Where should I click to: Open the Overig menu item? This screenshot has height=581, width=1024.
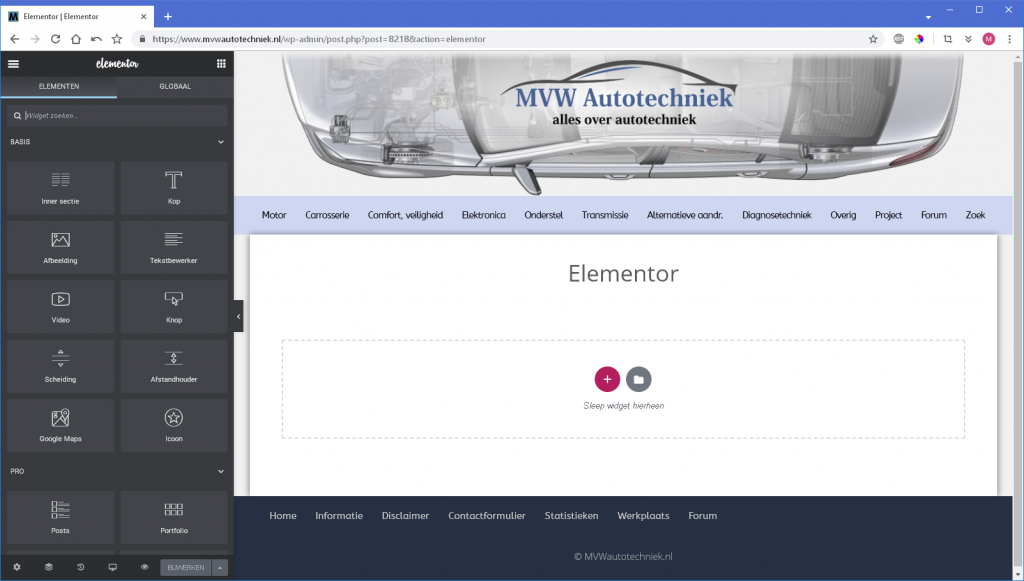click(843, 215)
